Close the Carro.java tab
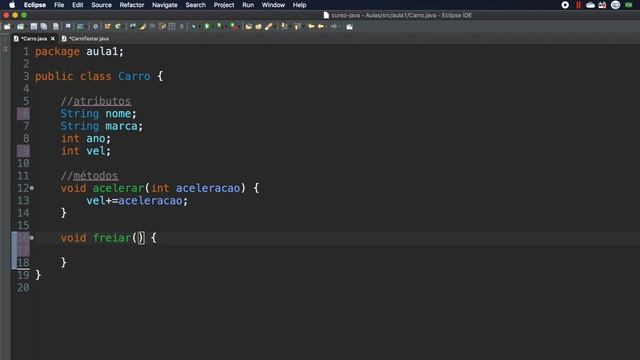Image resolution: width=640 pixels, height=360 pixels. 53,38
